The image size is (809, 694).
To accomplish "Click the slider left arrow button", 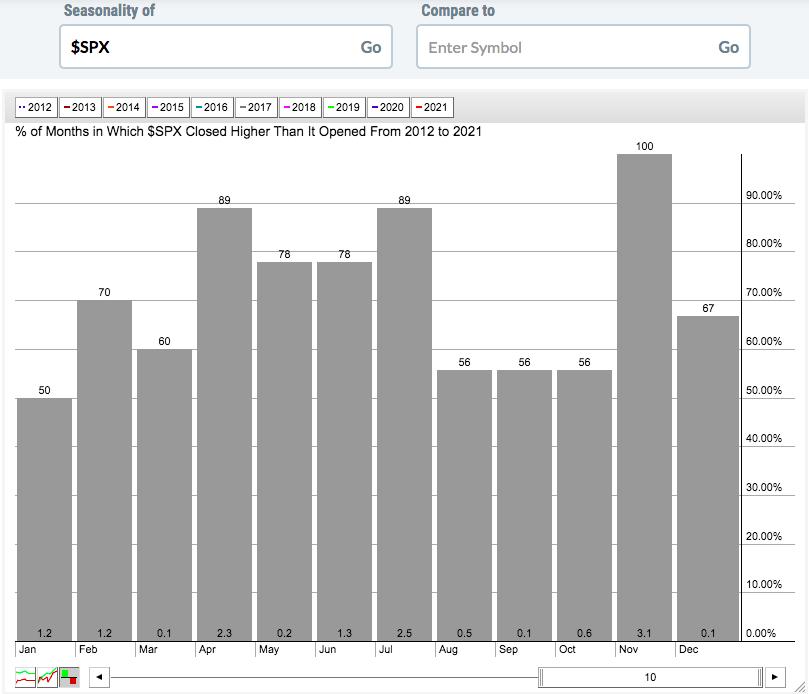I will point(100,677).
